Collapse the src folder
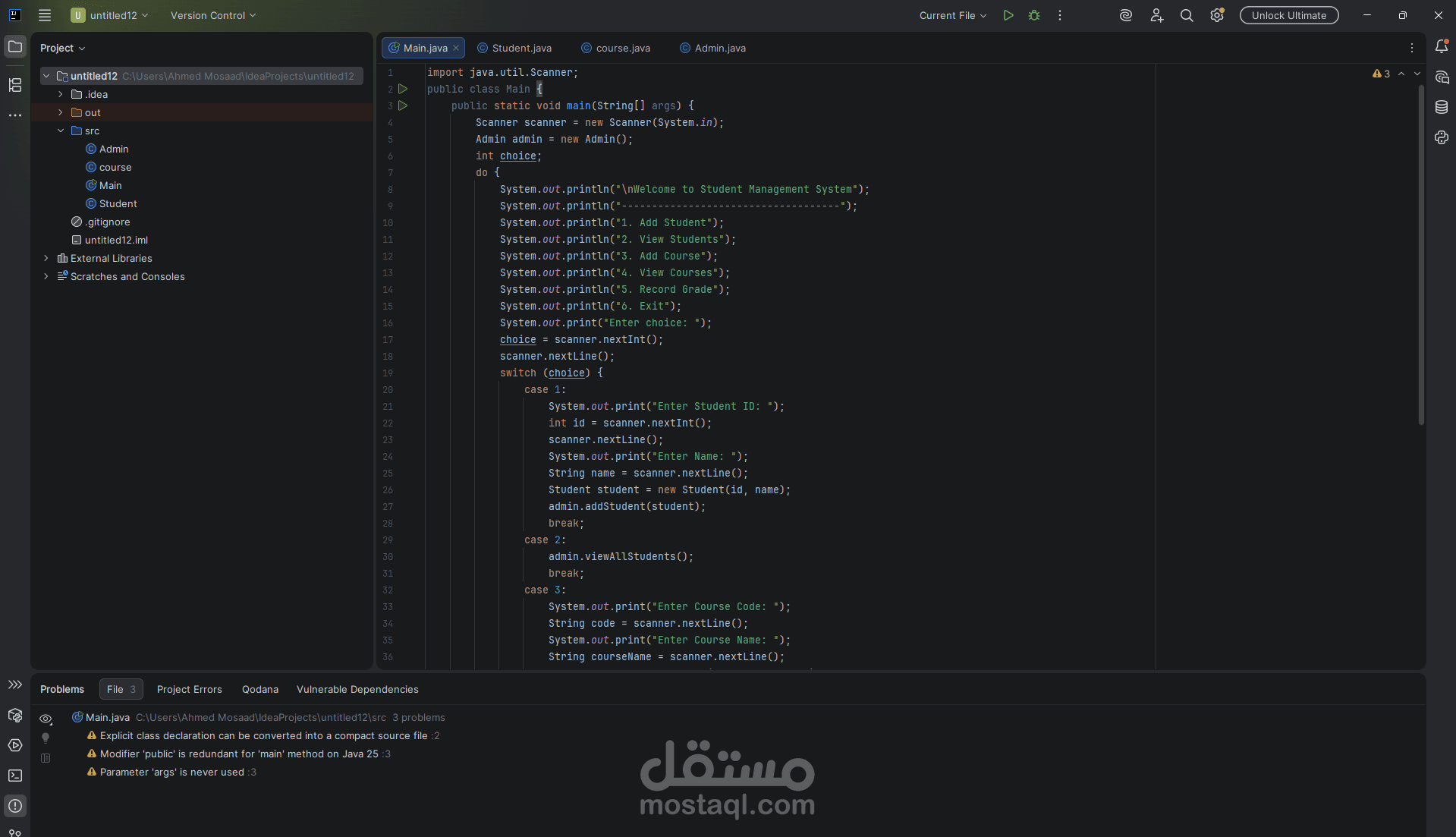 pyautogui.click(x=61, y=131)
